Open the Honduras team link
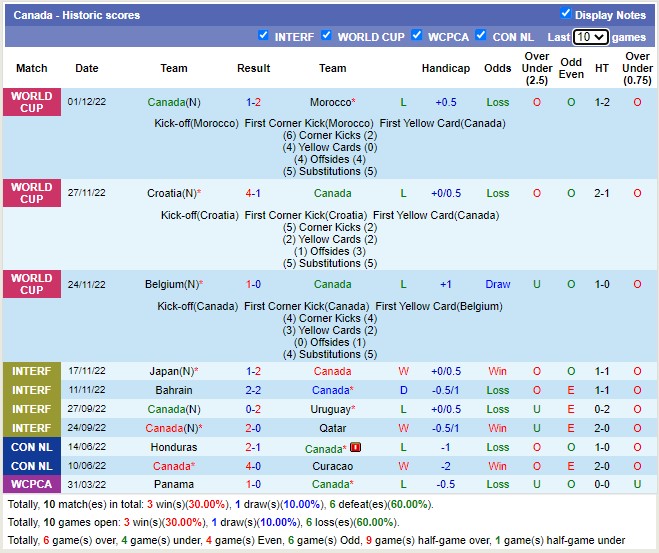659x553 pixels. tap(174, 448)
